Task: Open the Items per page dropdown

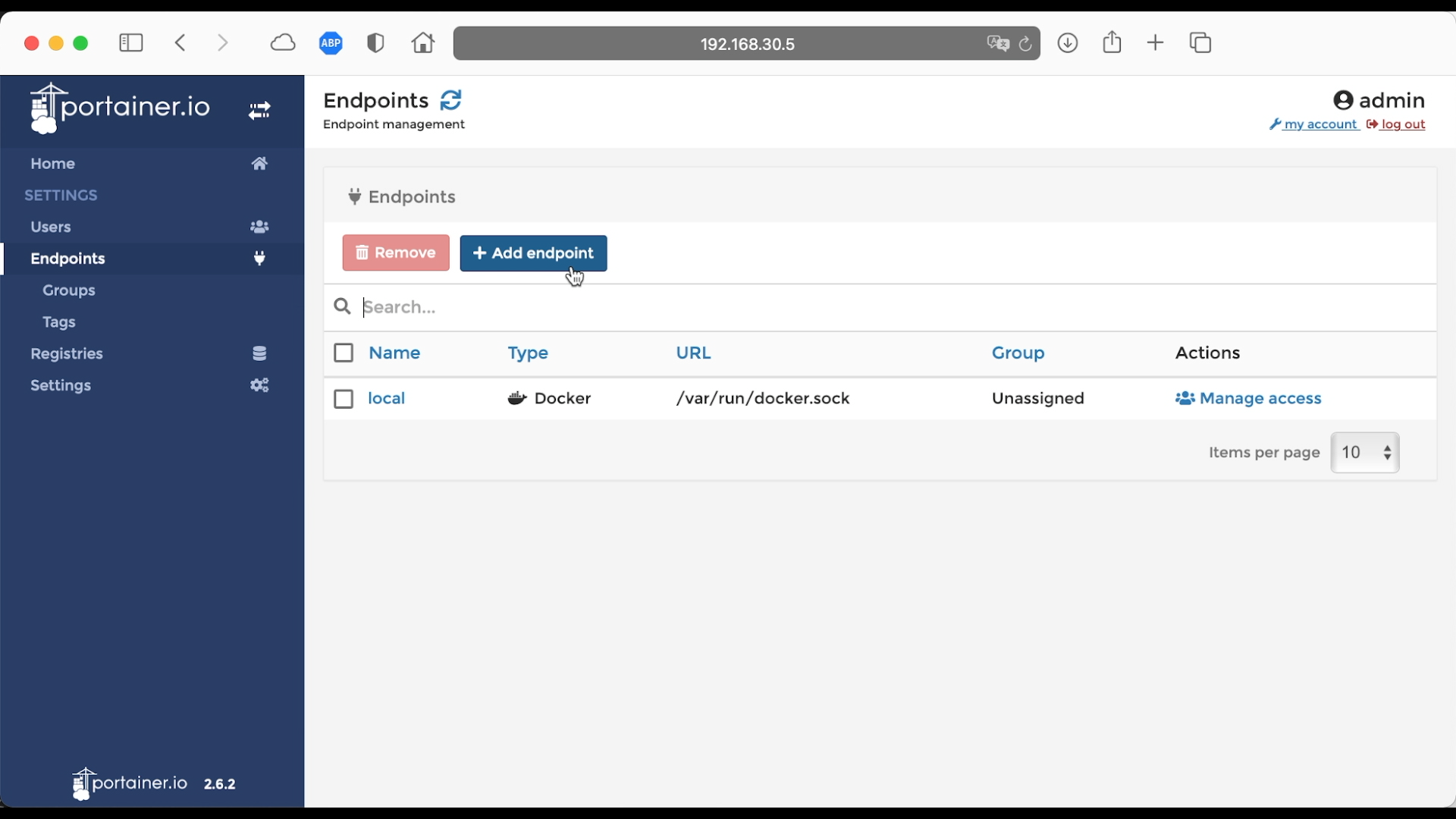Action: click(x=1365, y=453)
